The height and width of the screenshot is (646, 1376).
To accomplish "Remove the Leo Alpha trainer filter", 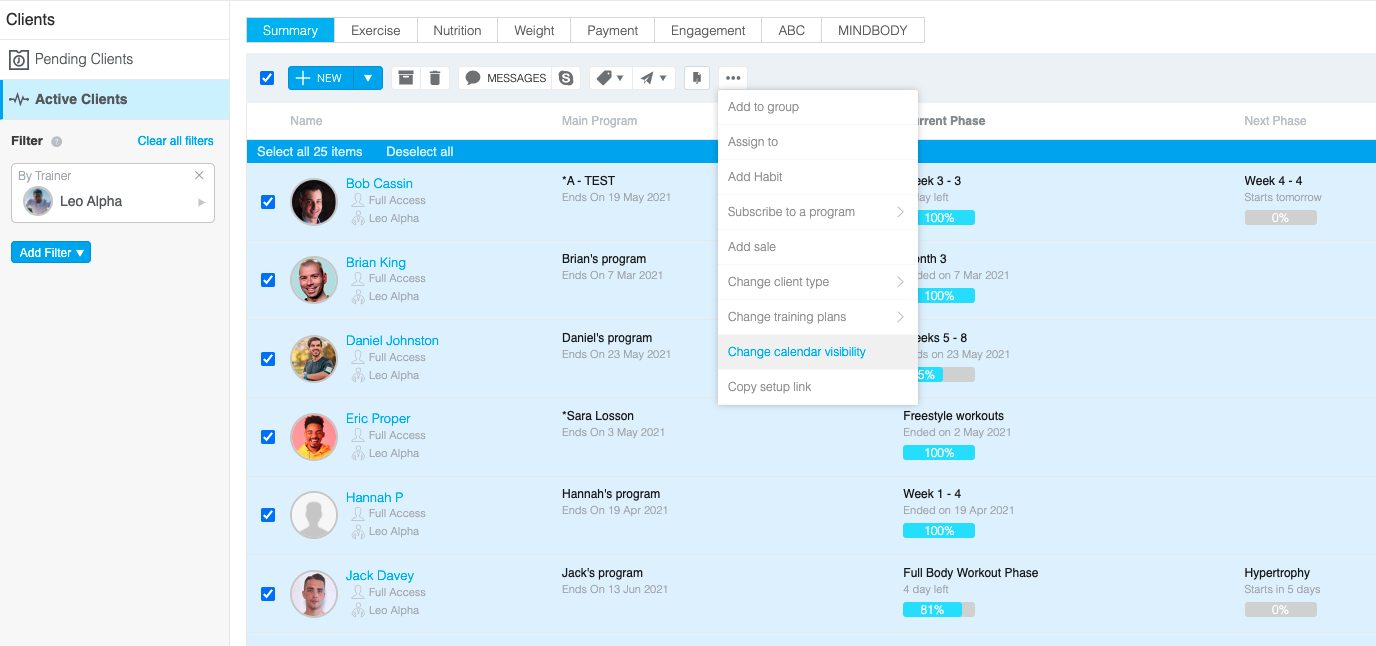I will (x=199, y=175).
